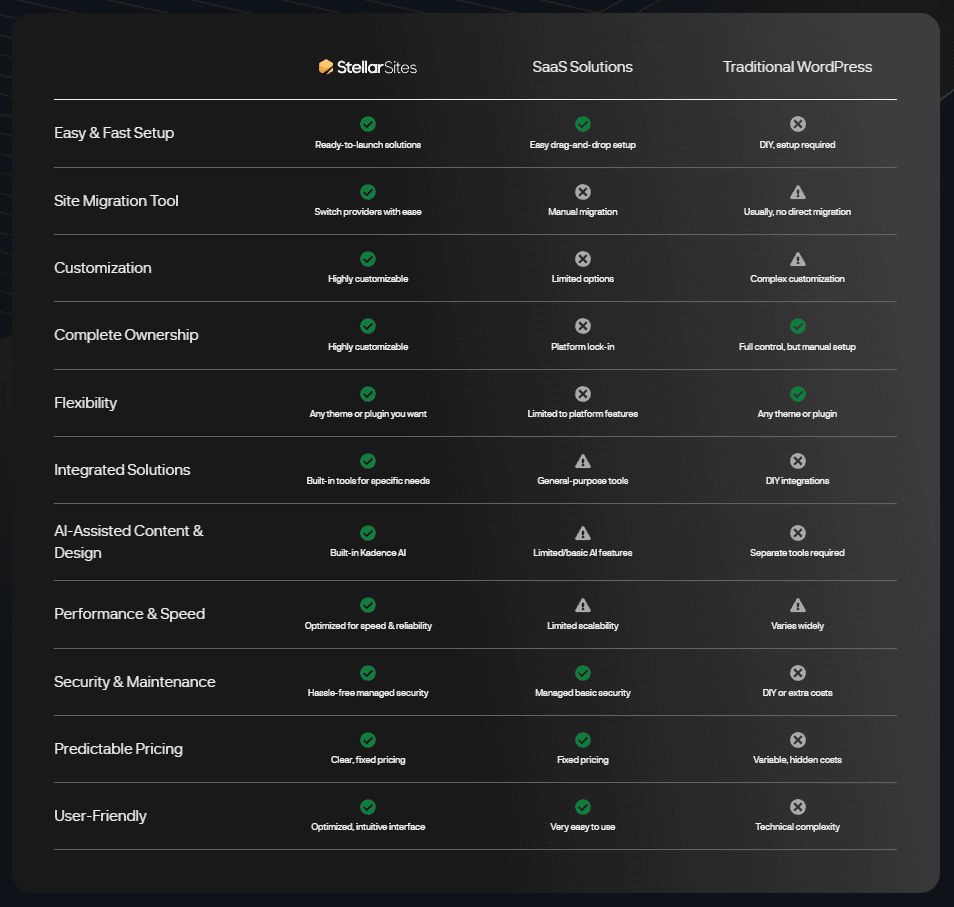The height and width of the screenshot is (907, 954).
Task: Click warning triangle for Usually, no direct migration
Action: (797, 191)
